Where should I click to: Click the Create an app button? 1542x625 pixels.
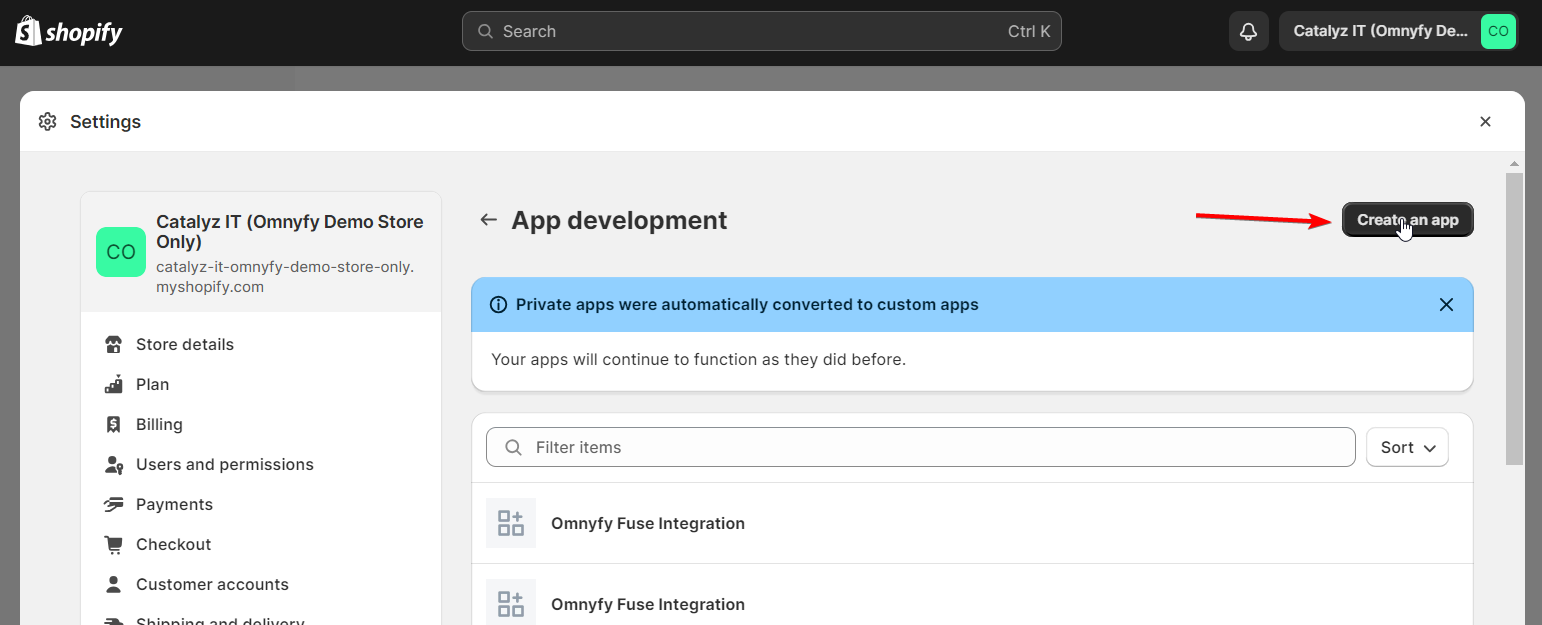pyautogui.click(x=1407, y=220)
